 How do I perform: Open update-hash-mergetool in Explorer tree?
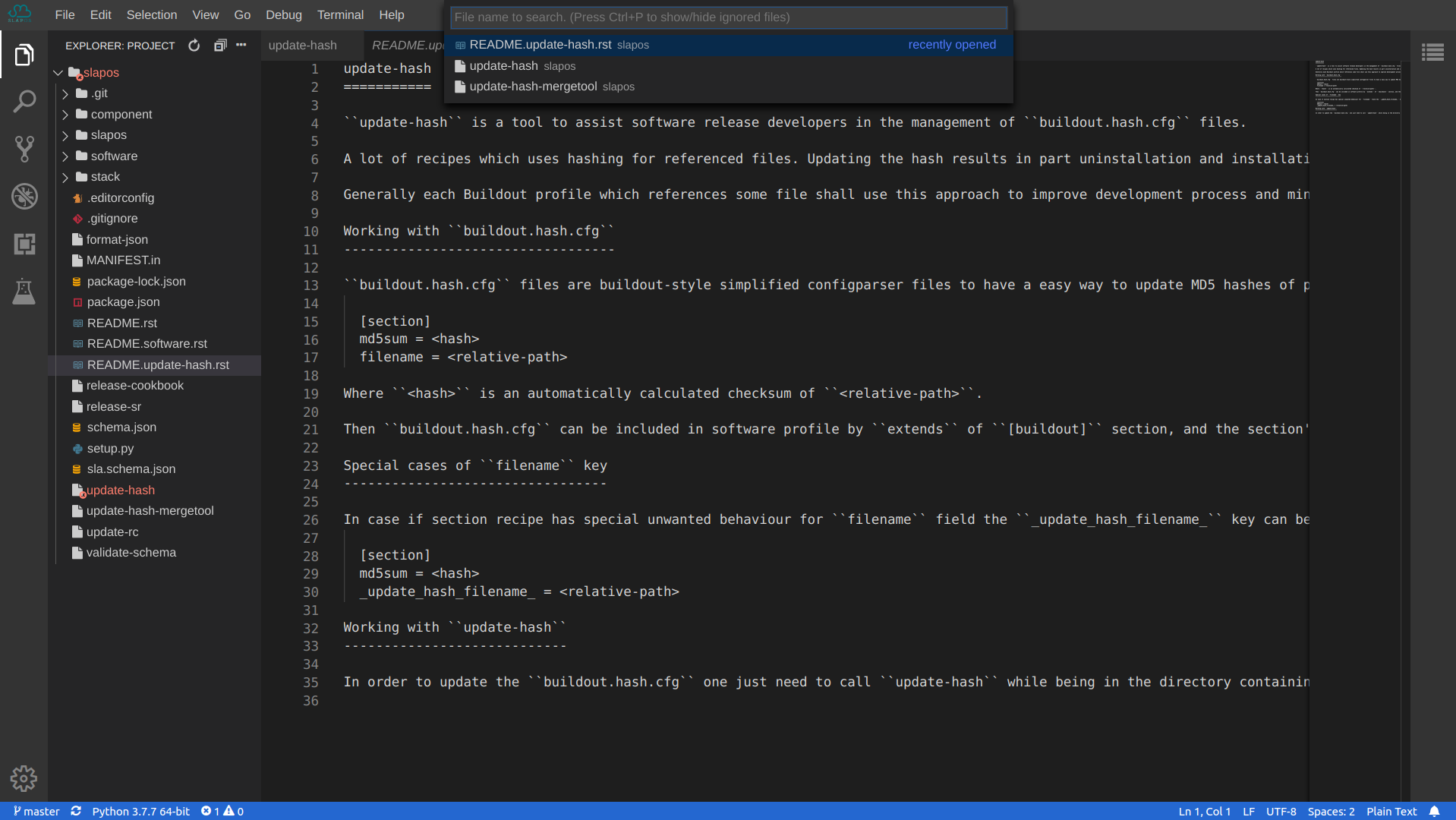(155, 511)
